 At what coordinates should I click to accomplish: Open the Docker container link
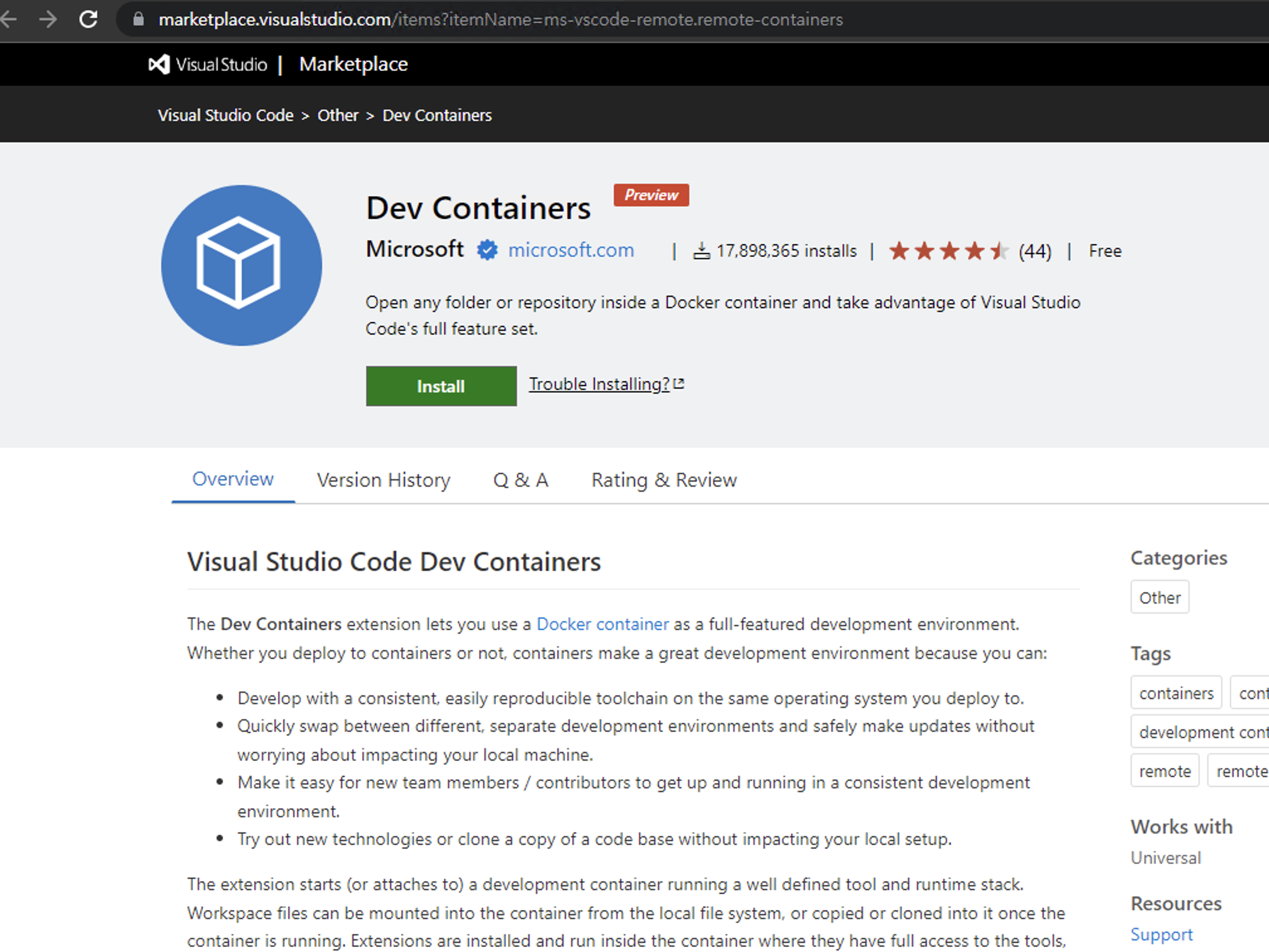602,624
